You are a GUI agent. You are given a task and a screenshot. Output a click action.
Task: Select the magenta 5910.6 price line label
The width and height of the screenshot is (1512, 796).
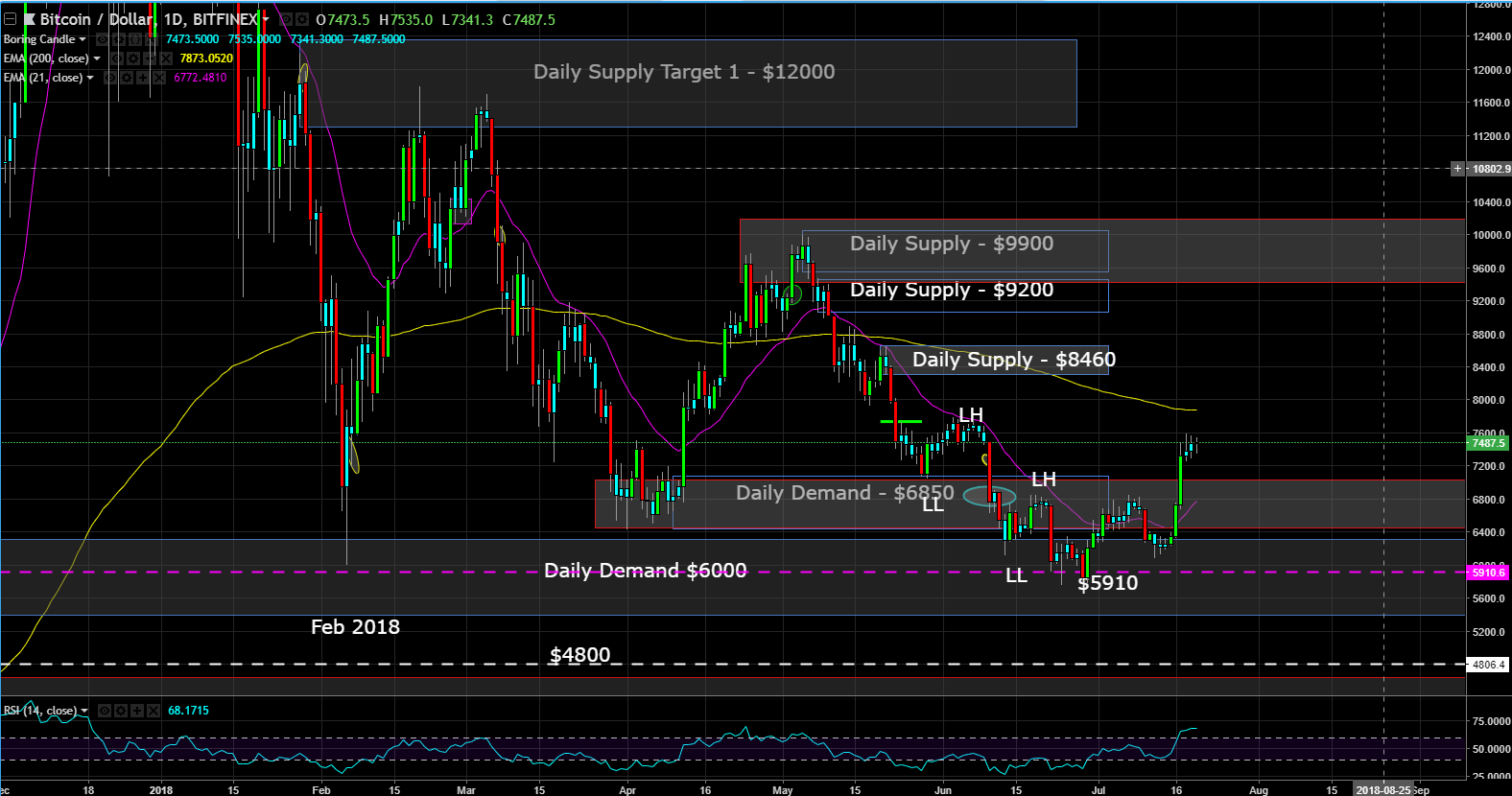point(1489,573)
